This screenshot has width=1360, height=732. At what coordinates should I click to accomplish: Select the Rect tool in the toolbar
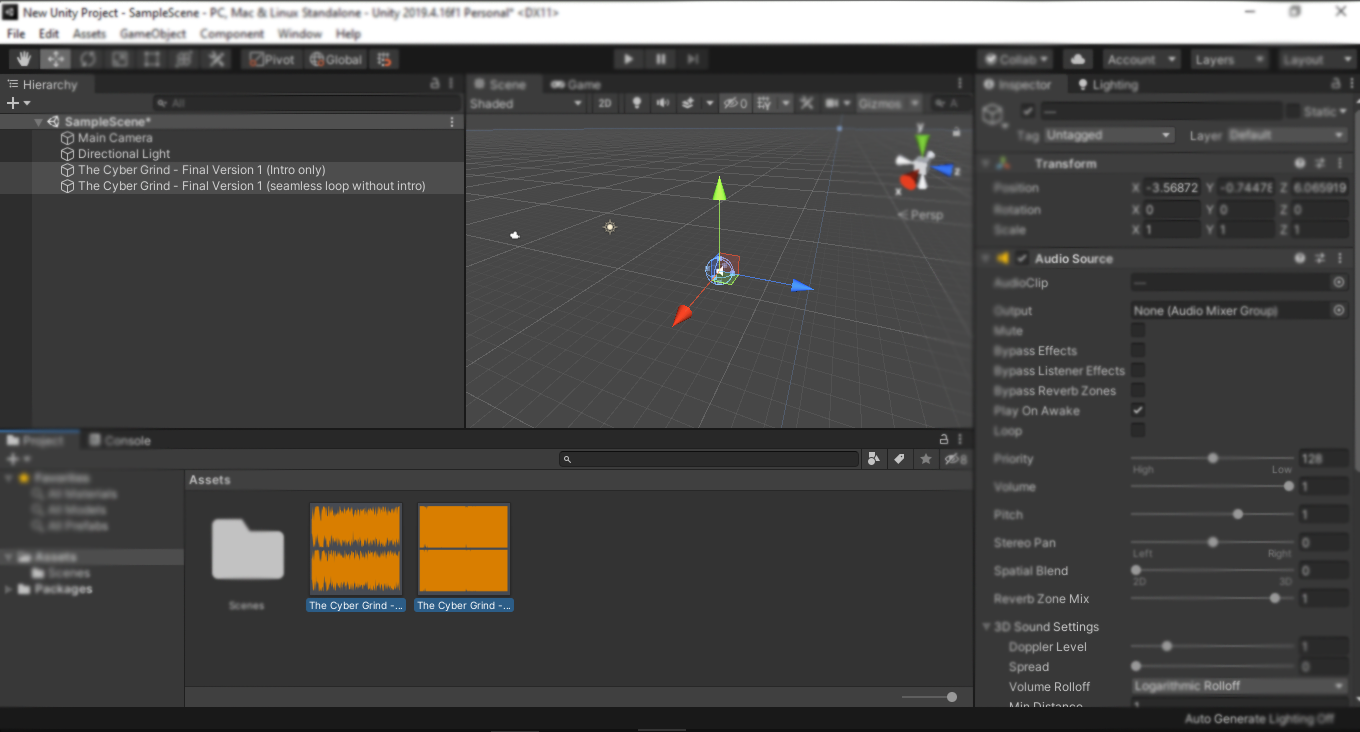click(151, 59)
